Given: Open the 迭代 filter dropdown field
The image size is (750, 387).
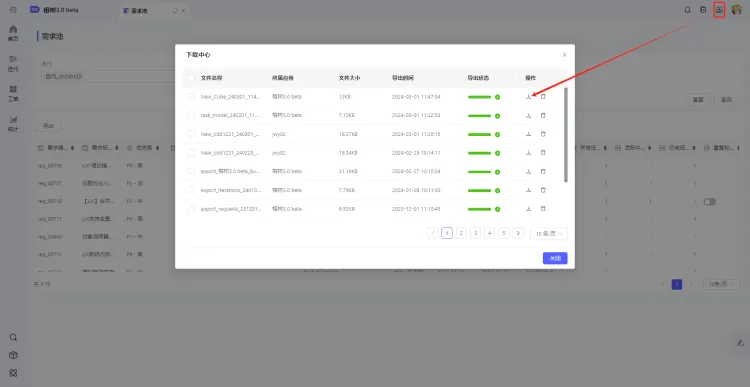Looking at the screenshot, I should click(108, 77).
